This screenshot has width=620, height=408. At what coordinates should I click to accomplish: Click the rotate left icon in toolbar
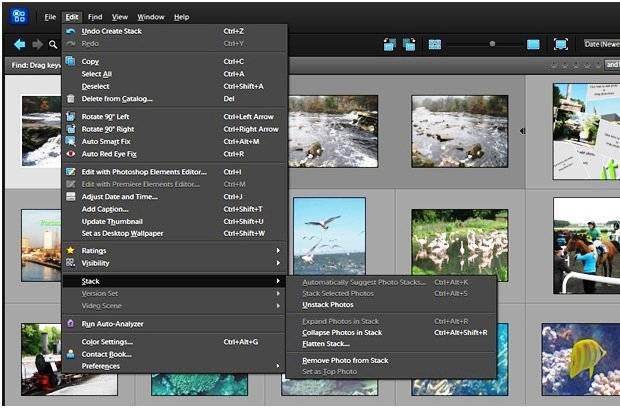pos(388,44)
